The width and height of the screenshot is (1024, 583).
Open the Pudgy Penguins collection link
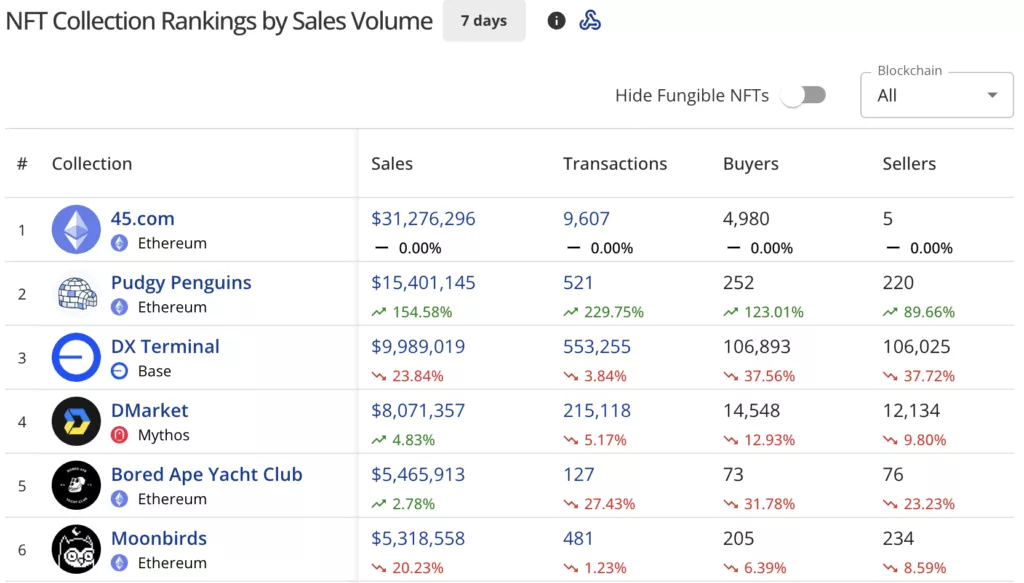tap(181, 282)
